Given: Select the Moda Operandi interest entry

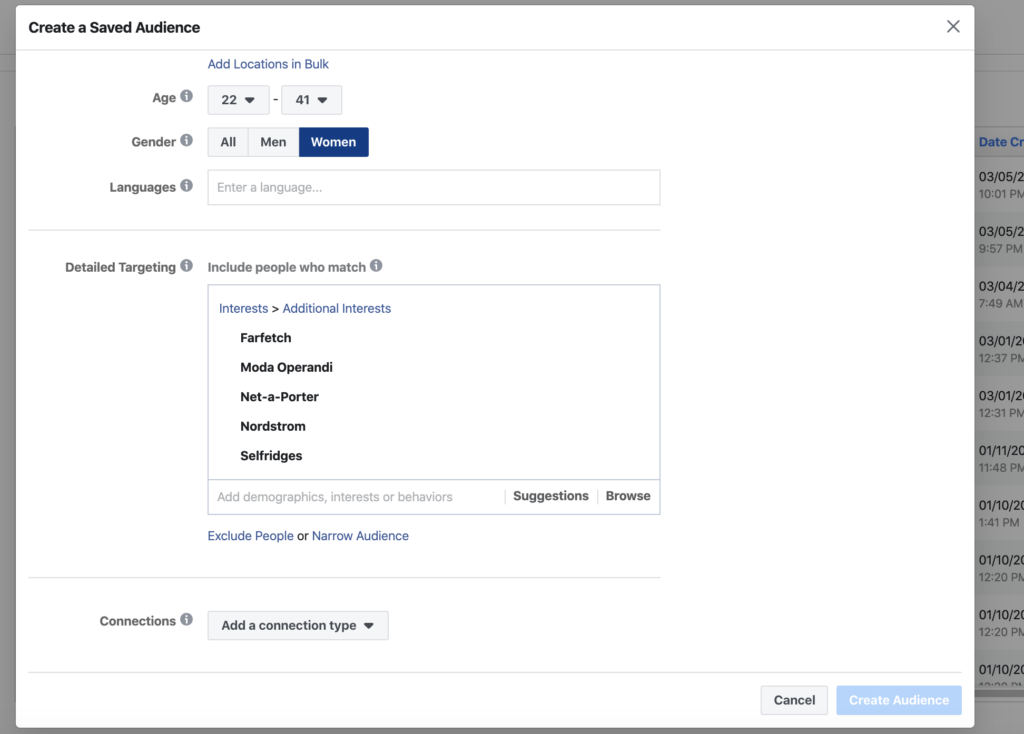Looking at the screenshot, I should [286, 368].
